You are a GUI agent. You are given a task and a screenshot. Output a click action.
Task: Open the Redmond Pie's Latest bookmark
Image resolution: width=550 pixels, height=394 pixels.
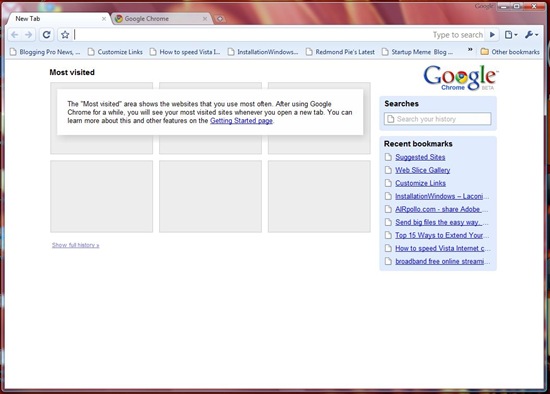340,52
